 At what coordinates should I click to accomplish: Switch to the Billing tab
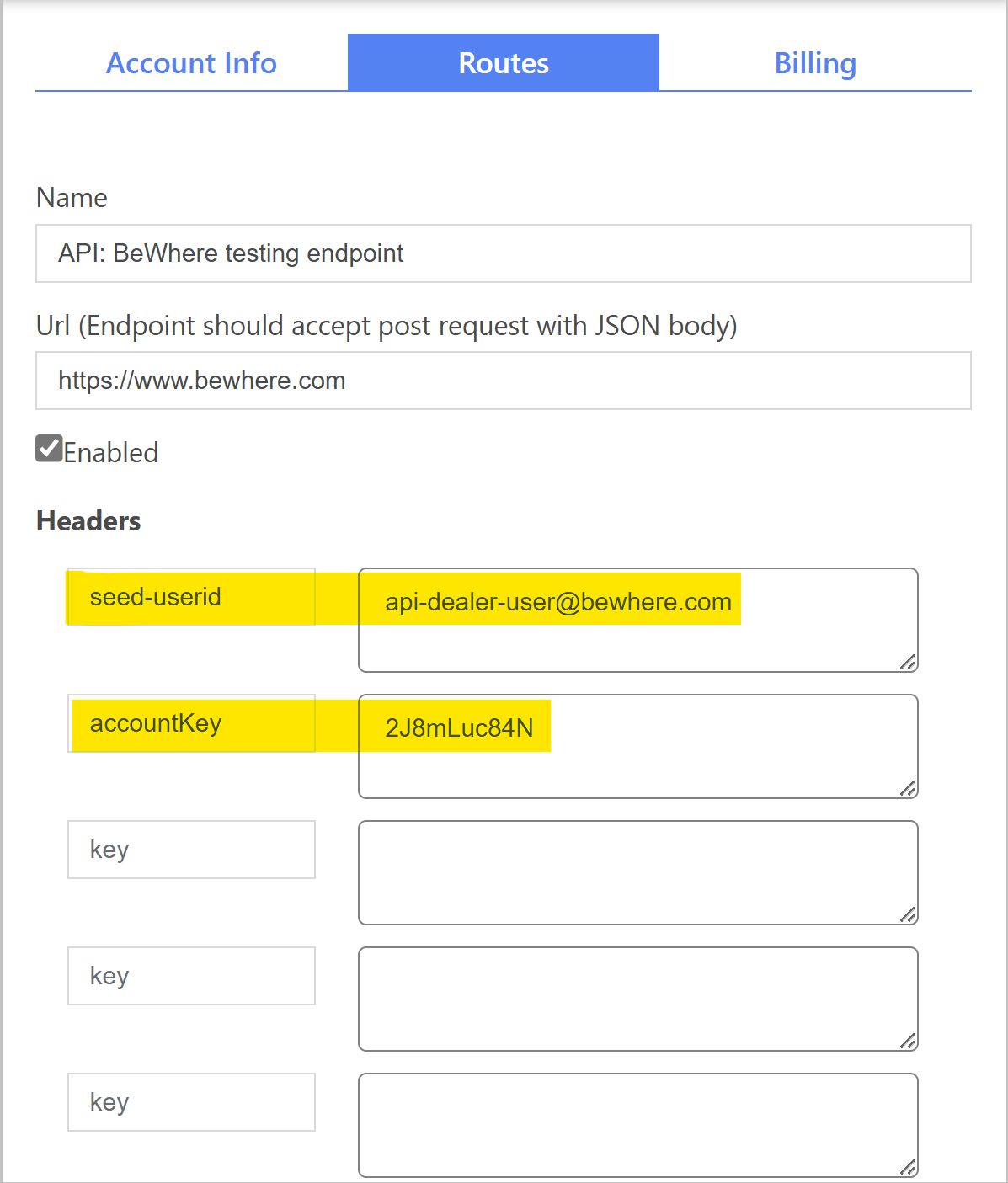point(815,63)
